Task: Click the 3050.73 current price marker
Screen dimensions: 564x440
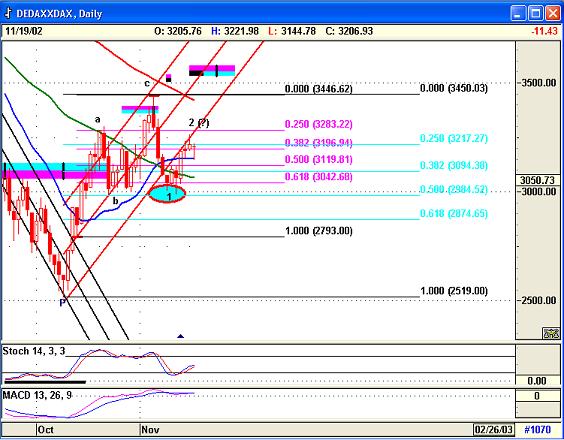Action: pos(538,180)
